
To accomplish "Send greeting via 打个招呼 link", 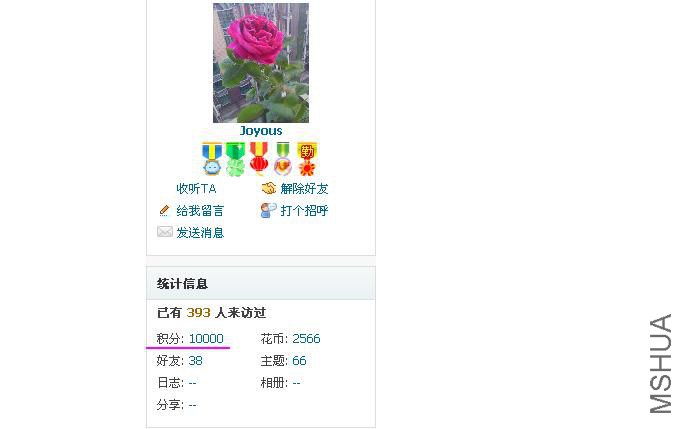I will click(304, 211).
